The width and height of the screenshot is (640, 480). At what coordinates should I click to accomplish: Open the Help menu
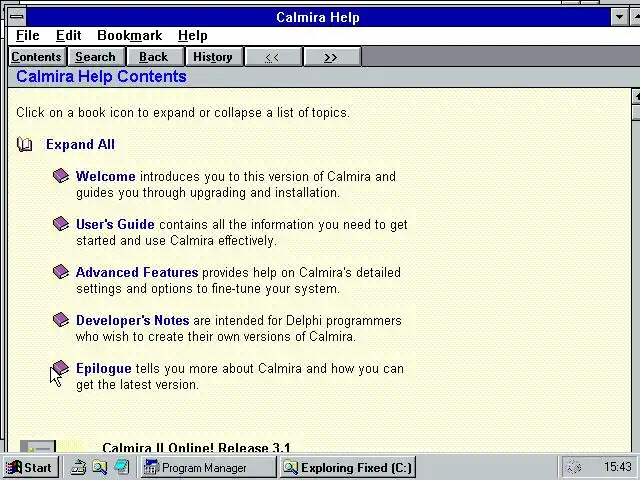coord(193,36)
